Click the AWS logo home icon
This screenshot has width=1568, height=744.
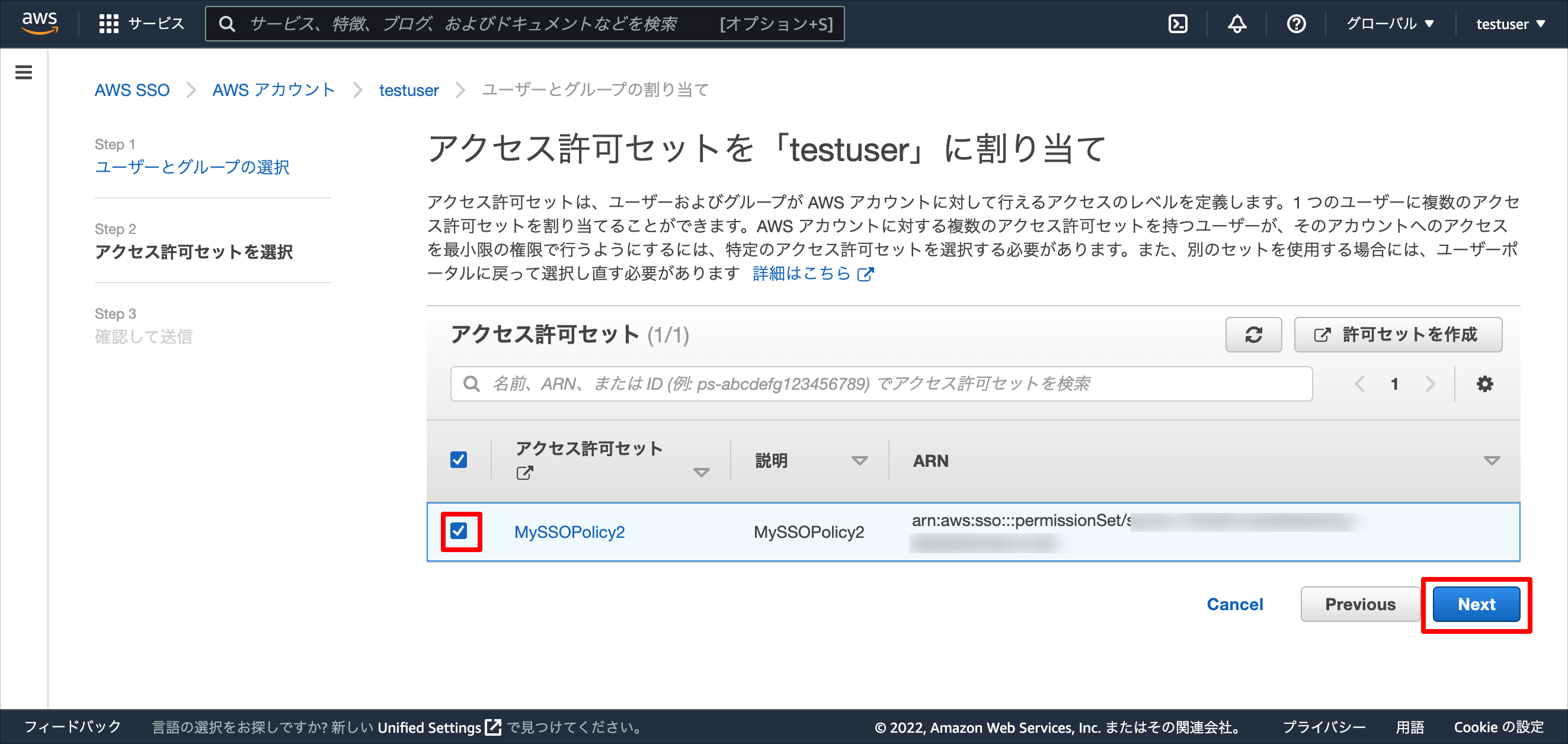coord(40,23)
